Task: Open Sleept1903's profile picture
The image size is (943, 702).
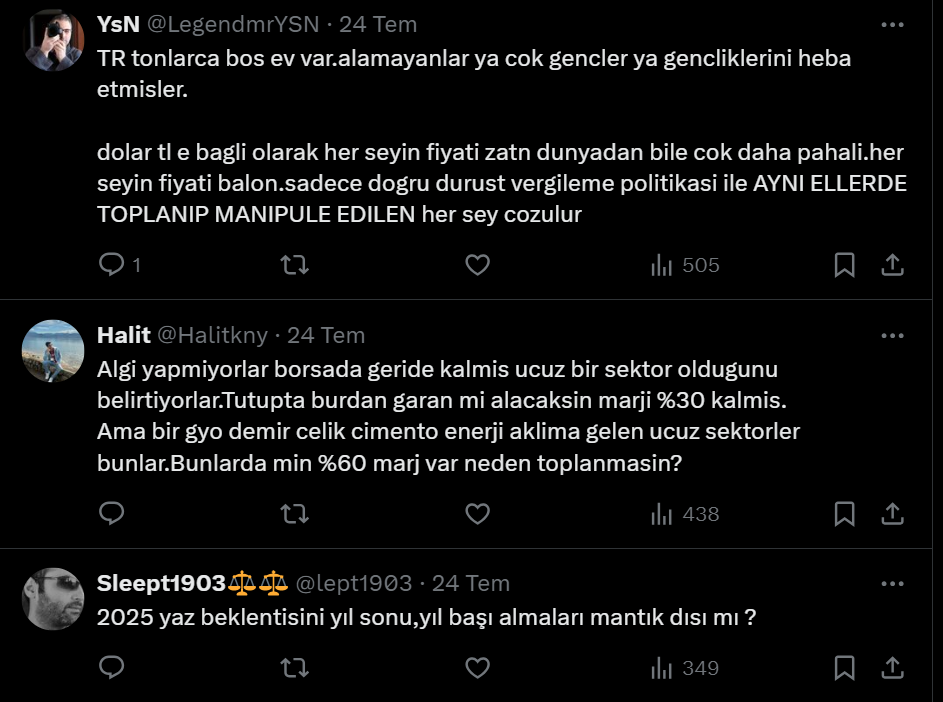Action: [53, 599]
